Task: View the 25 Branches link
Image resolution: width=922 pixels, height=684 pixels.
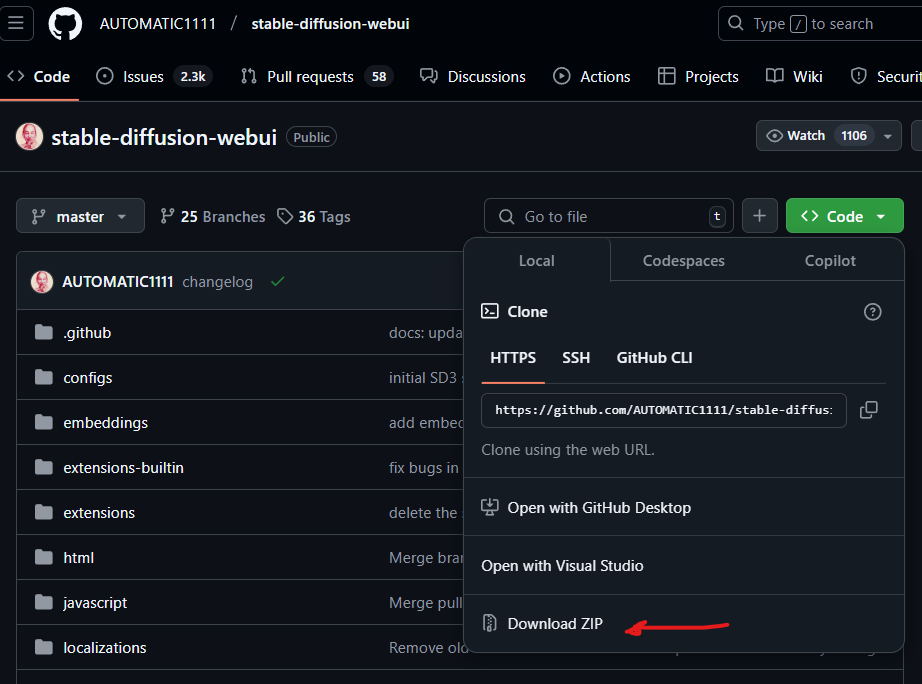Action: [213, 216]
